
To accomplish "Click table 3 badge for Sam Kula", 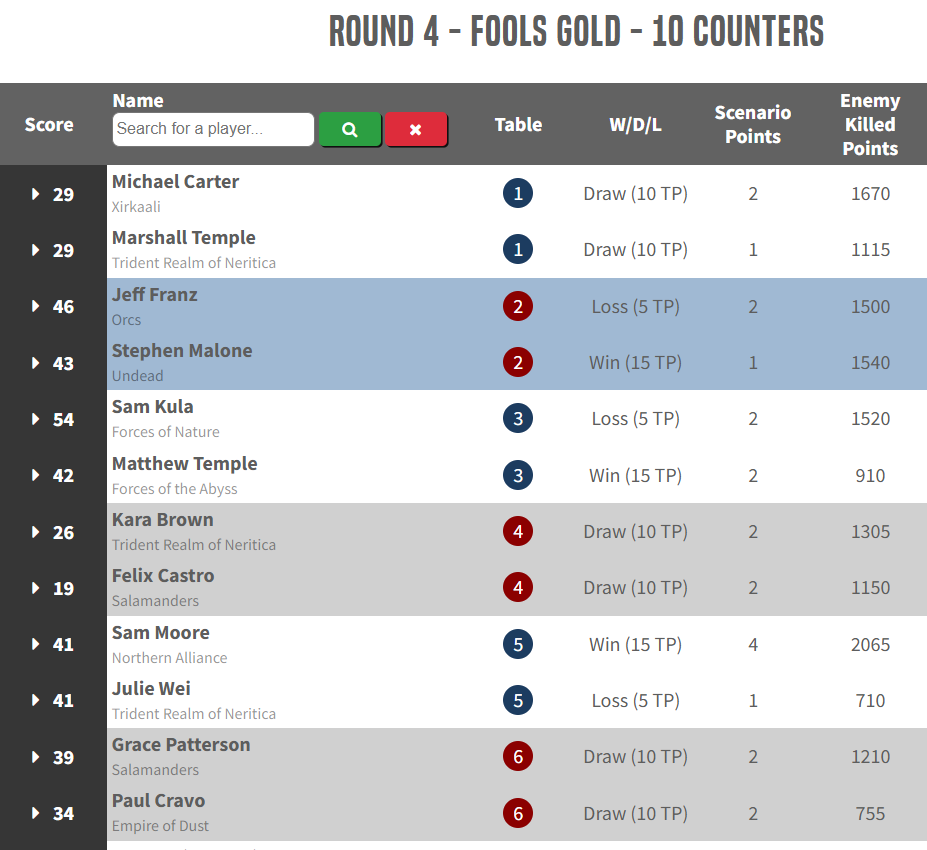I will tap(518, 418).
